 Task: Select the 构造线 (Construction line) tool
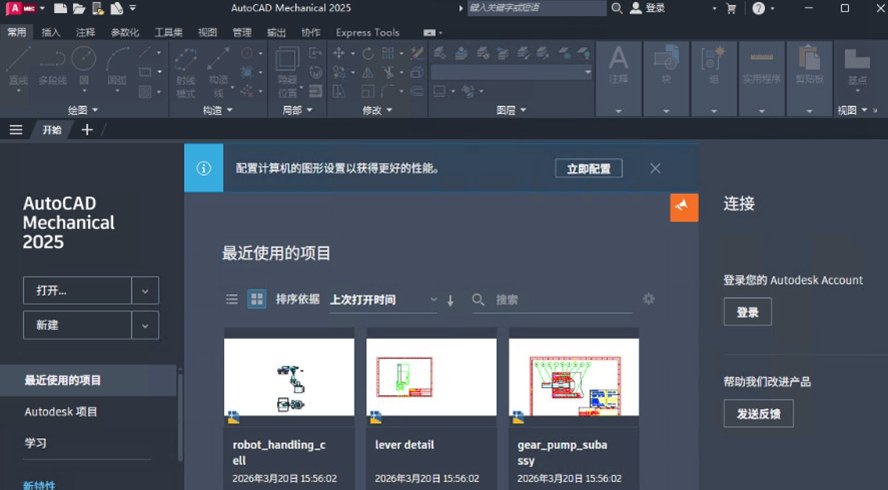(x=218, y=73)
